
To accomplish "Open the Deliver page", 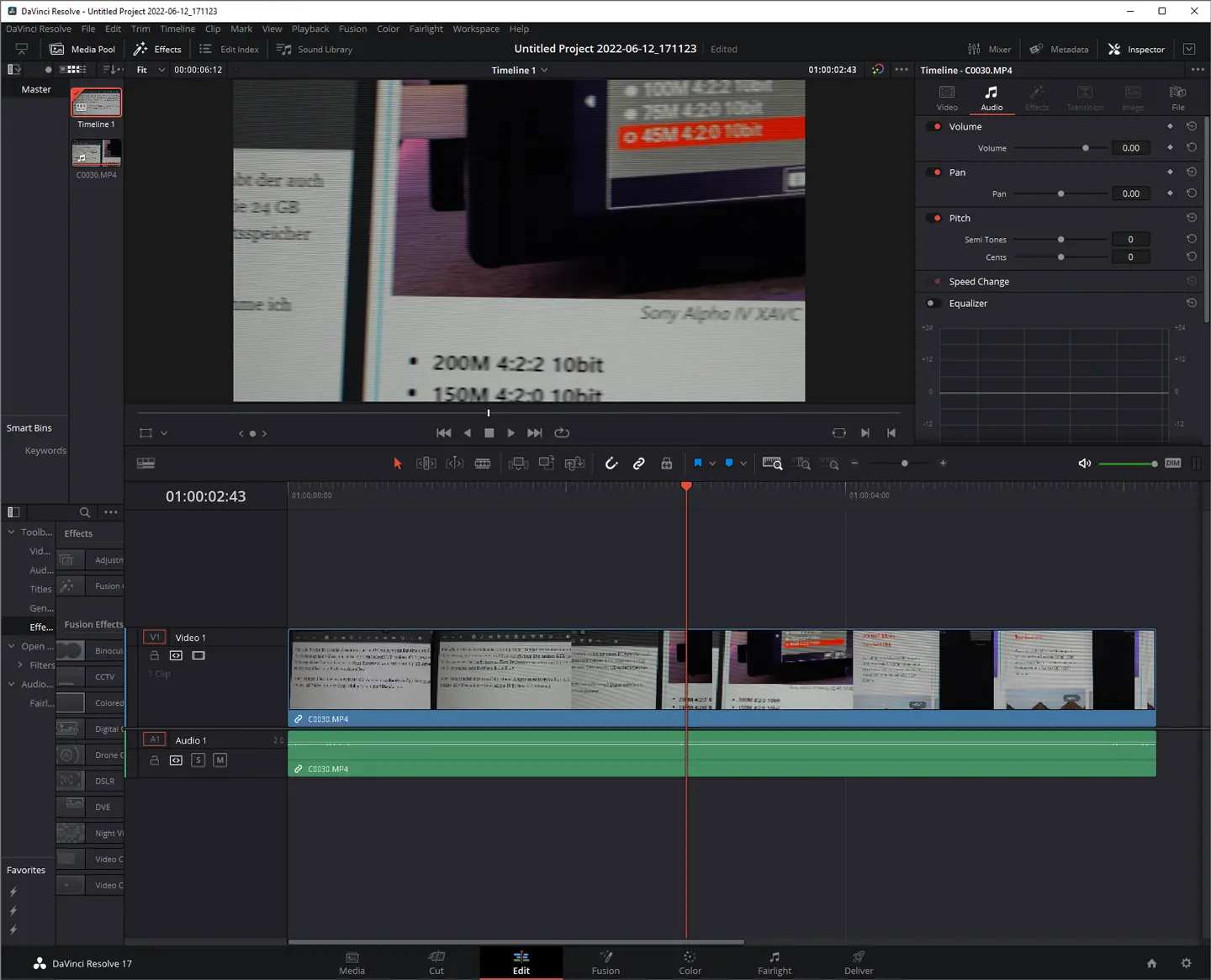I will [x=859, y=963].
